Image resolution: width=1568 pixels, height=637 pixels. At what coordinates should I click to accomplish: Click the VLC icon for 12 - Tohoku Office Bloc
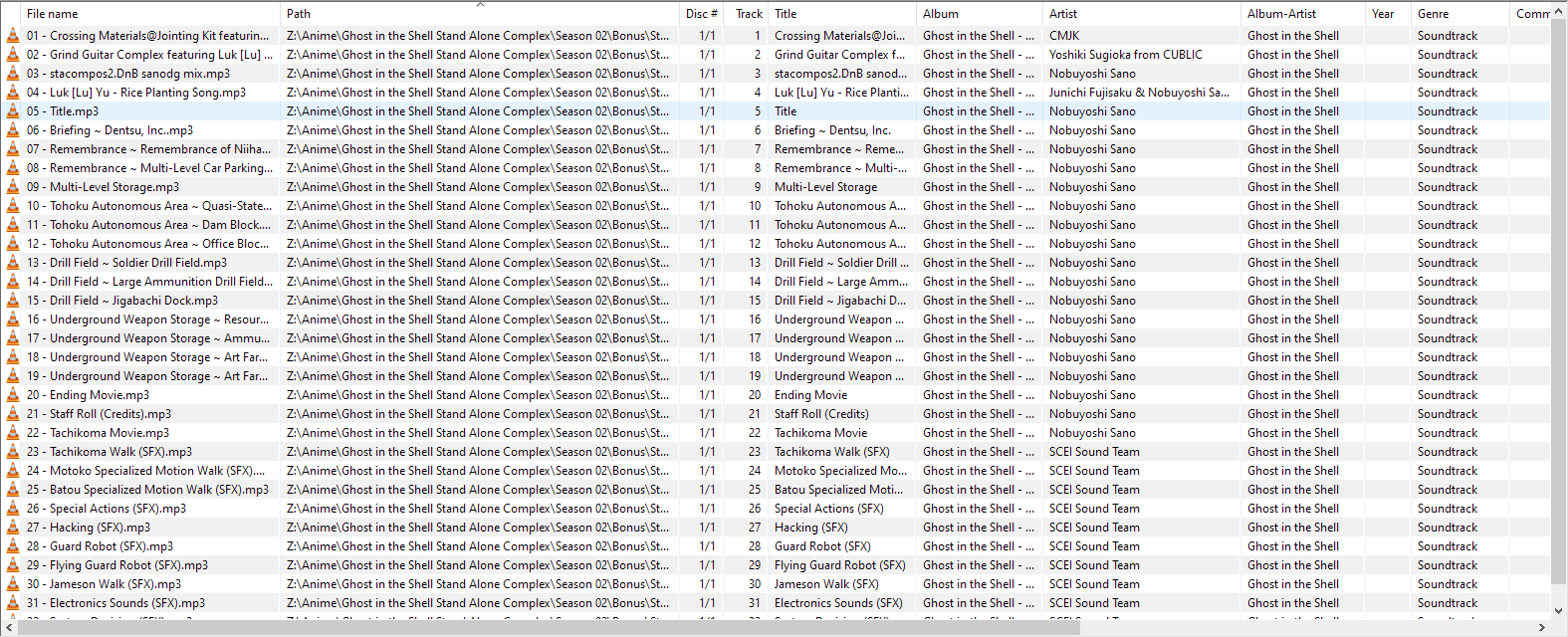pyautogui.click(x=13, y=243)
